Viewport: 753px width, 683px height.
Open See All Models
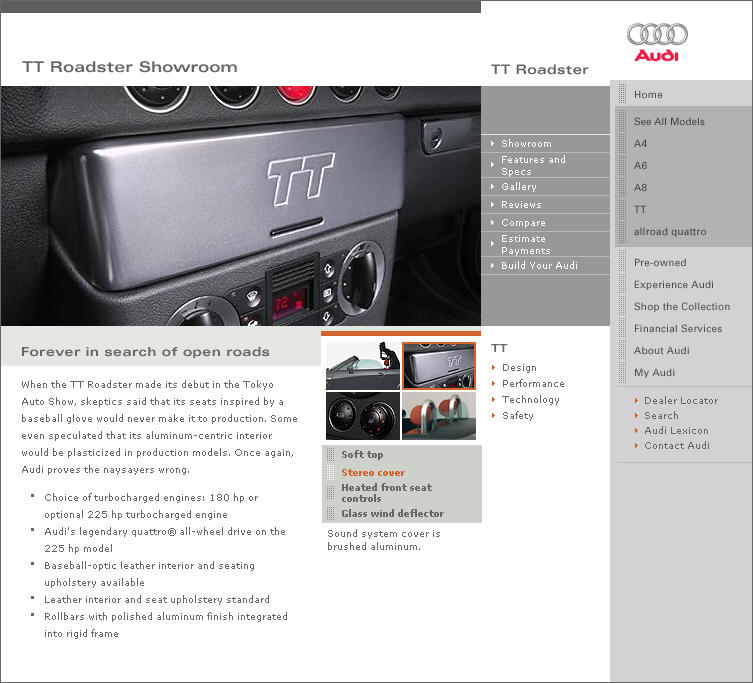click(669, 122)
